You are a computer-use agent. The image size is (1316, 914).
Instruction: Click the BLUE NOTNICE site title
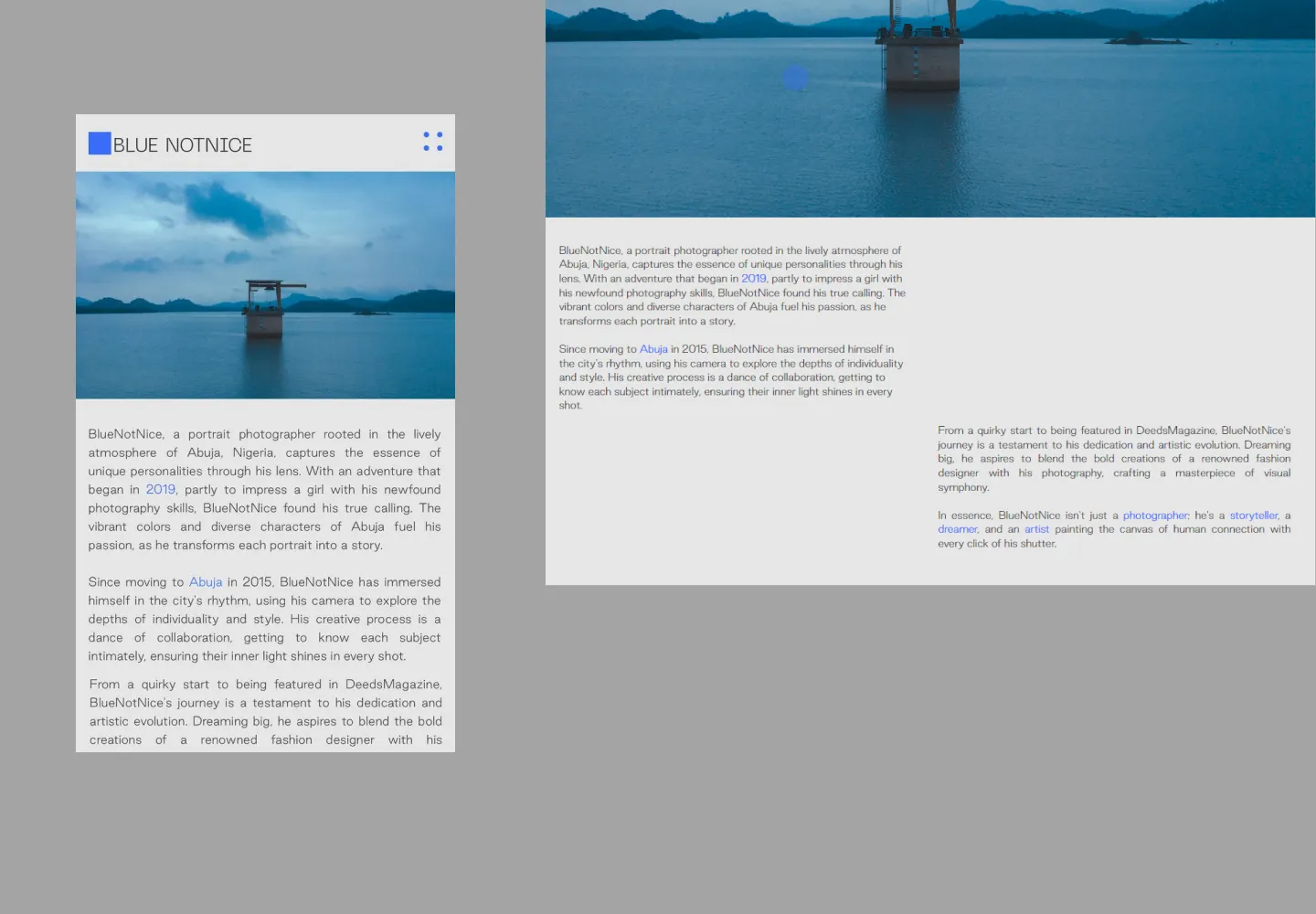click(183, 145)
